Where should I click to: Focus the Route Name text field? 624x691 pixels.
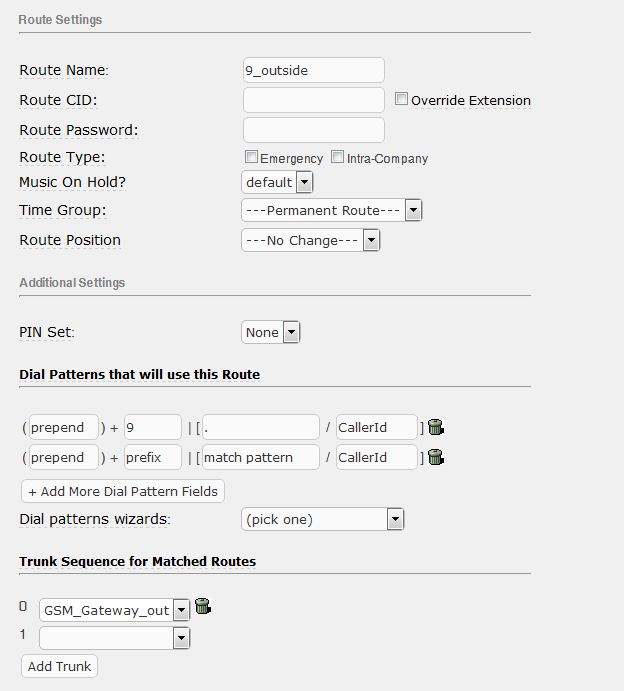point(314,70)
